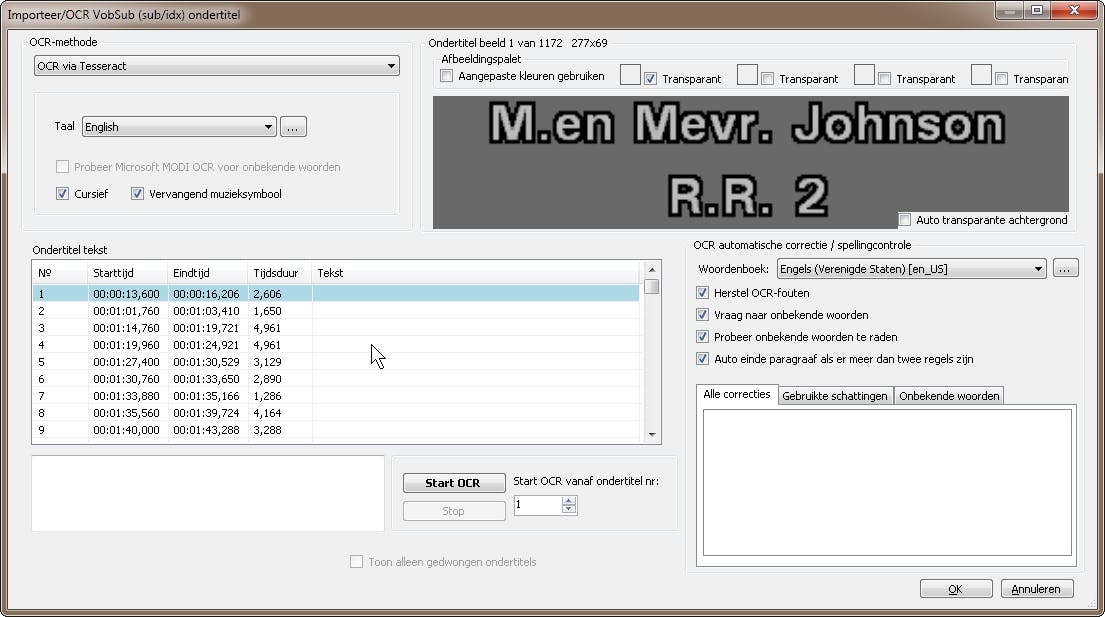Maximize the OCR dialog window
The height and width of the screenshot is (617, 1105).
tap(1037, 10)
